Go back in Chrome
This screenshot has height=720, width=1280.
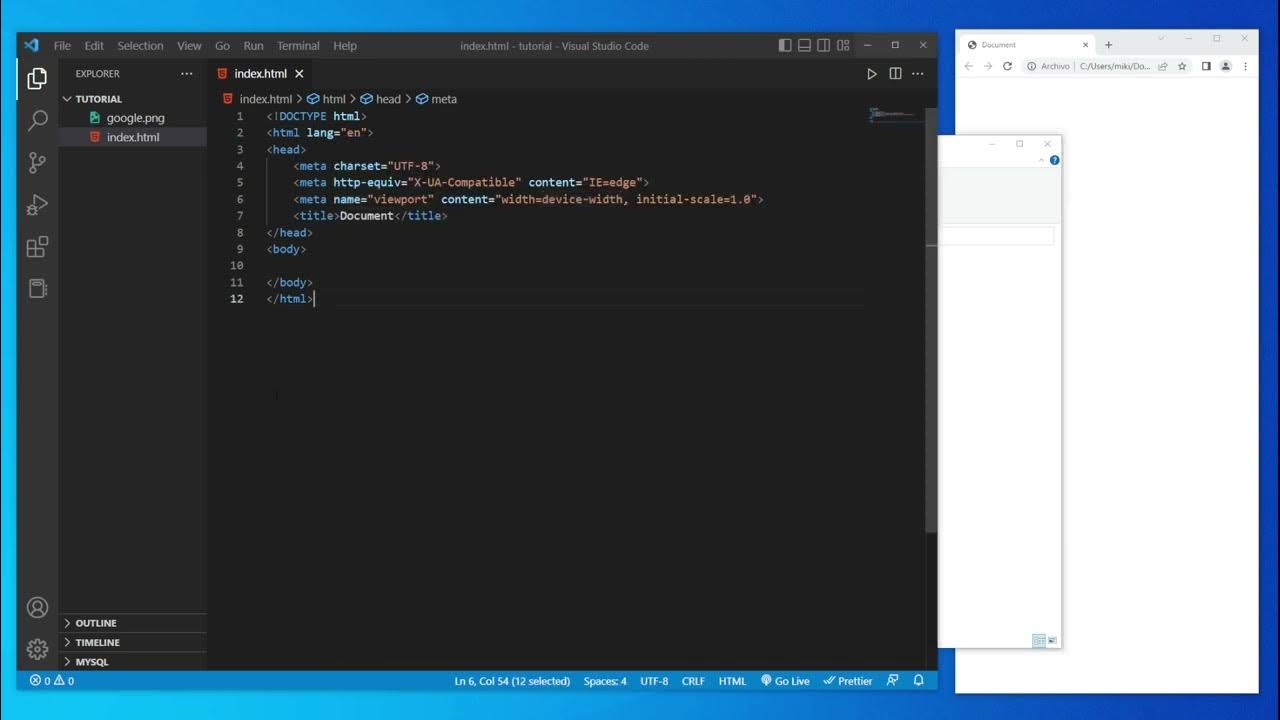coord(968,66)
